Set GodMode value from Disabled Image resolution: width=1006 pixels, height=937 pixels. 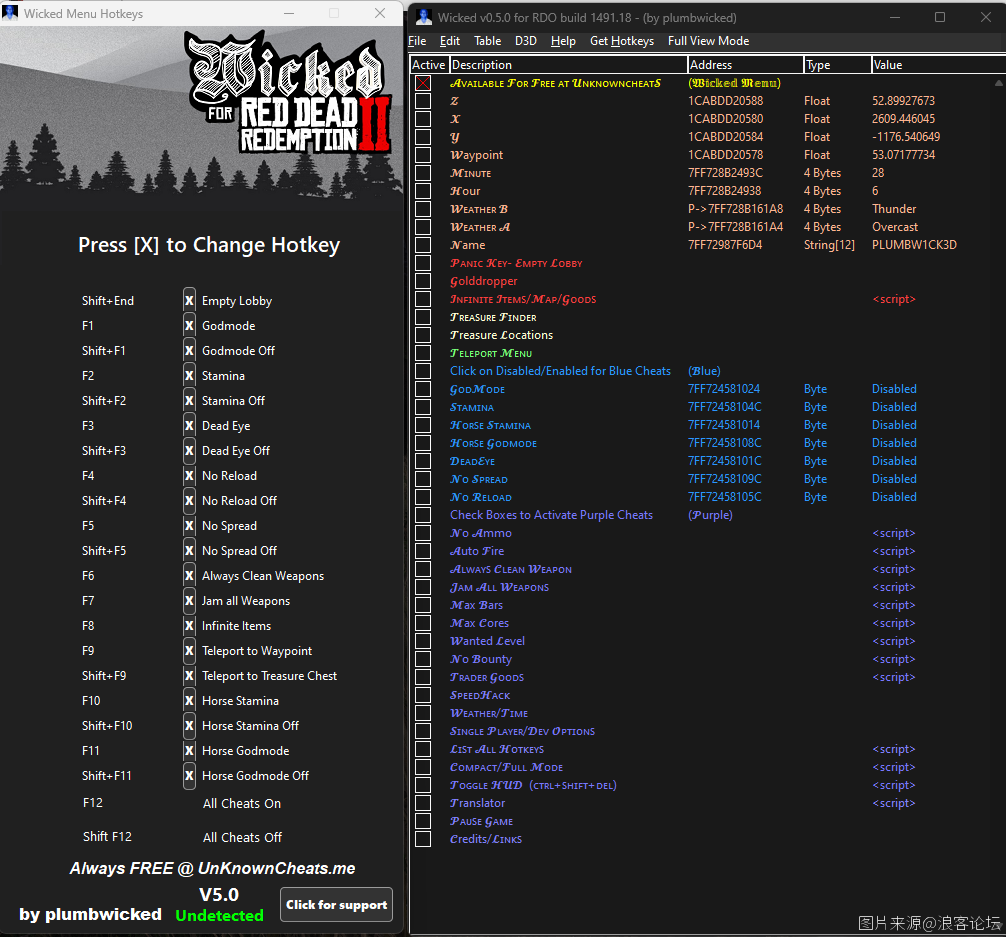(894, 389)
